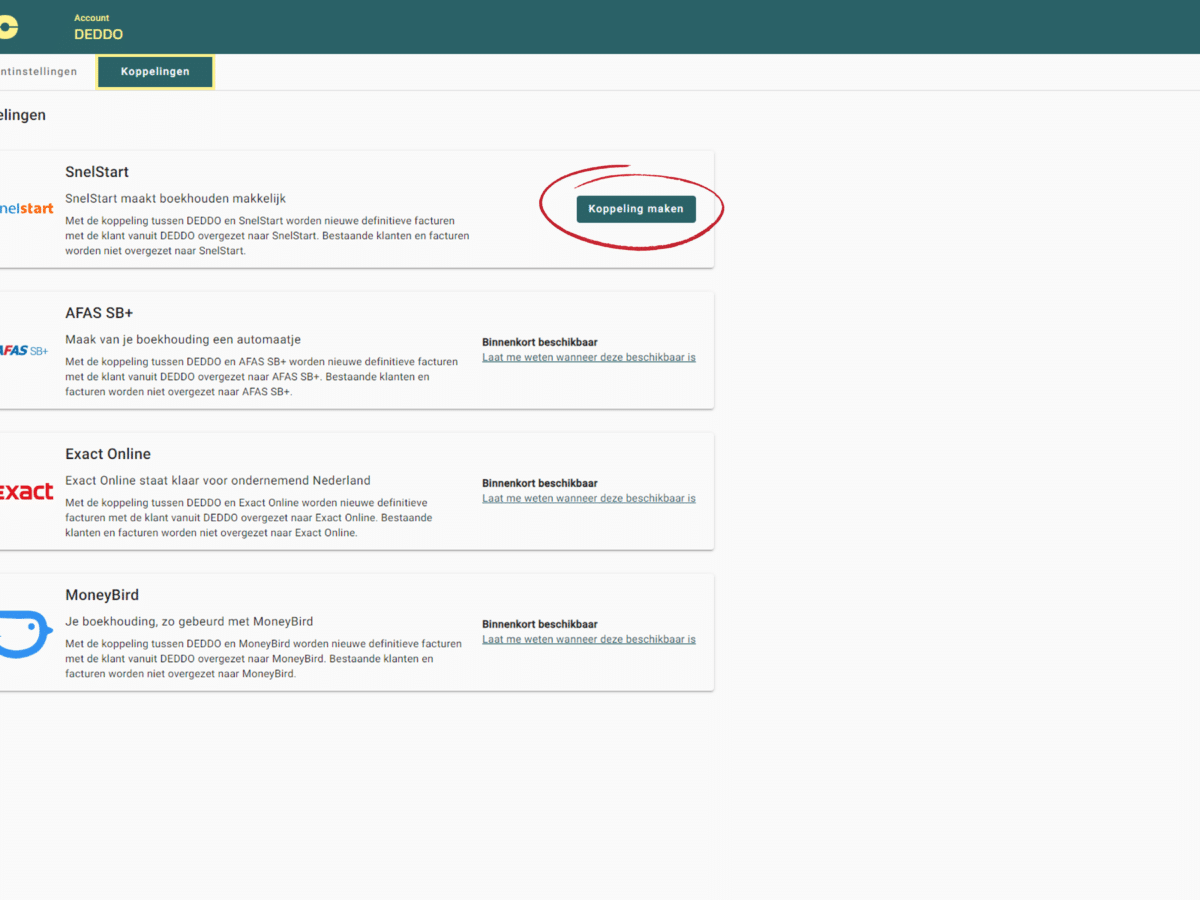This screenshot has height=900, width=1200.
Task: Click the notify-me link for MoneyBird
Action: (588, 639)
